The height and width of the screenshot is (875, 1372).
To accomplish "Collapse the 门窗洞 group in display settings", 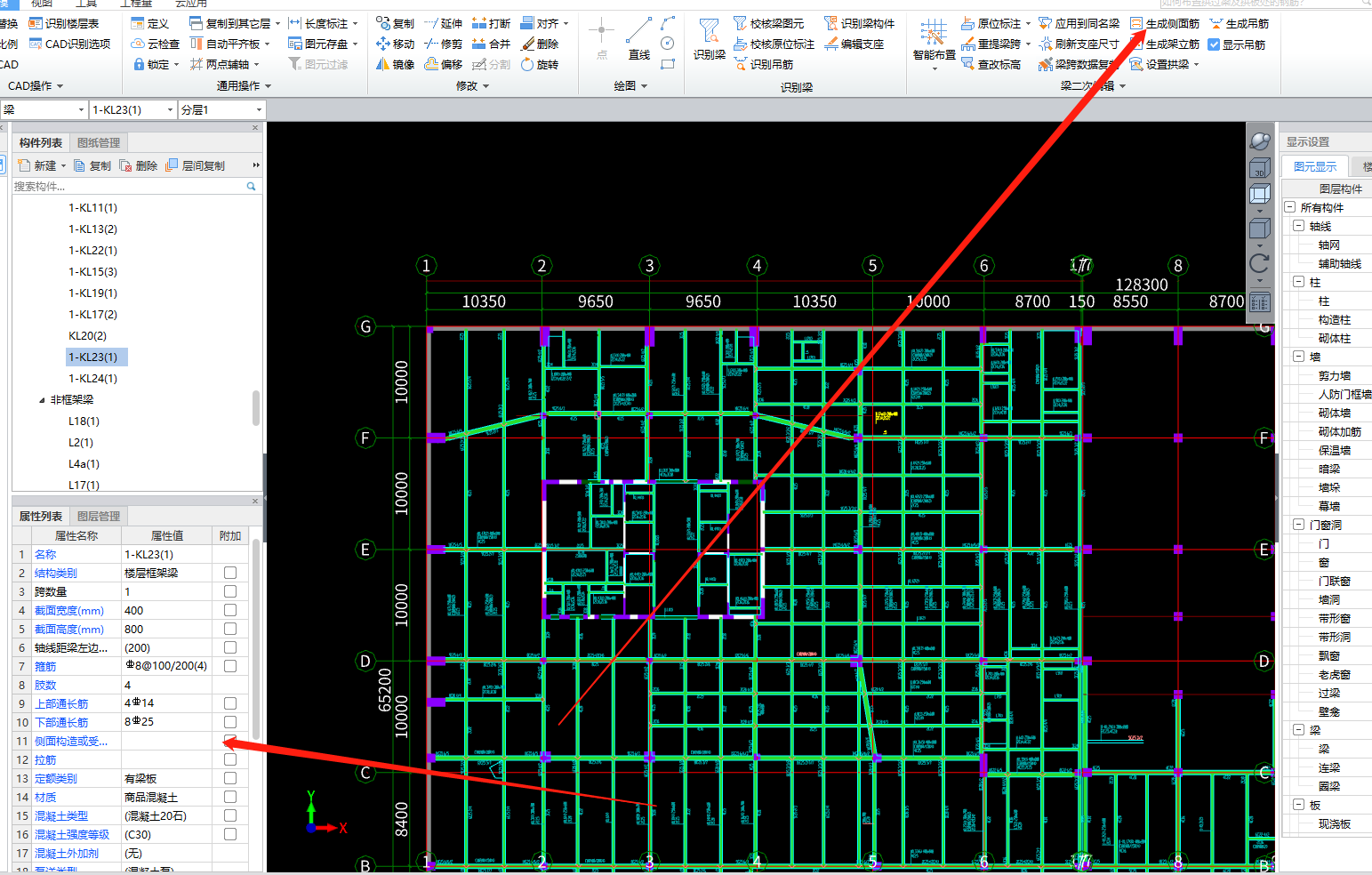I will 1298,525.
